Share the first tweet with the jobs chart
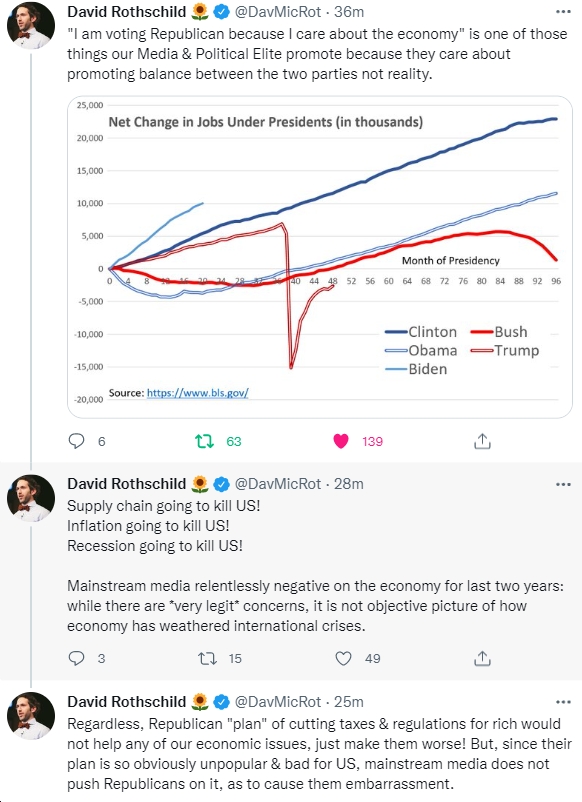The height and width of the screenshot is (802, 582). point(482,441)
